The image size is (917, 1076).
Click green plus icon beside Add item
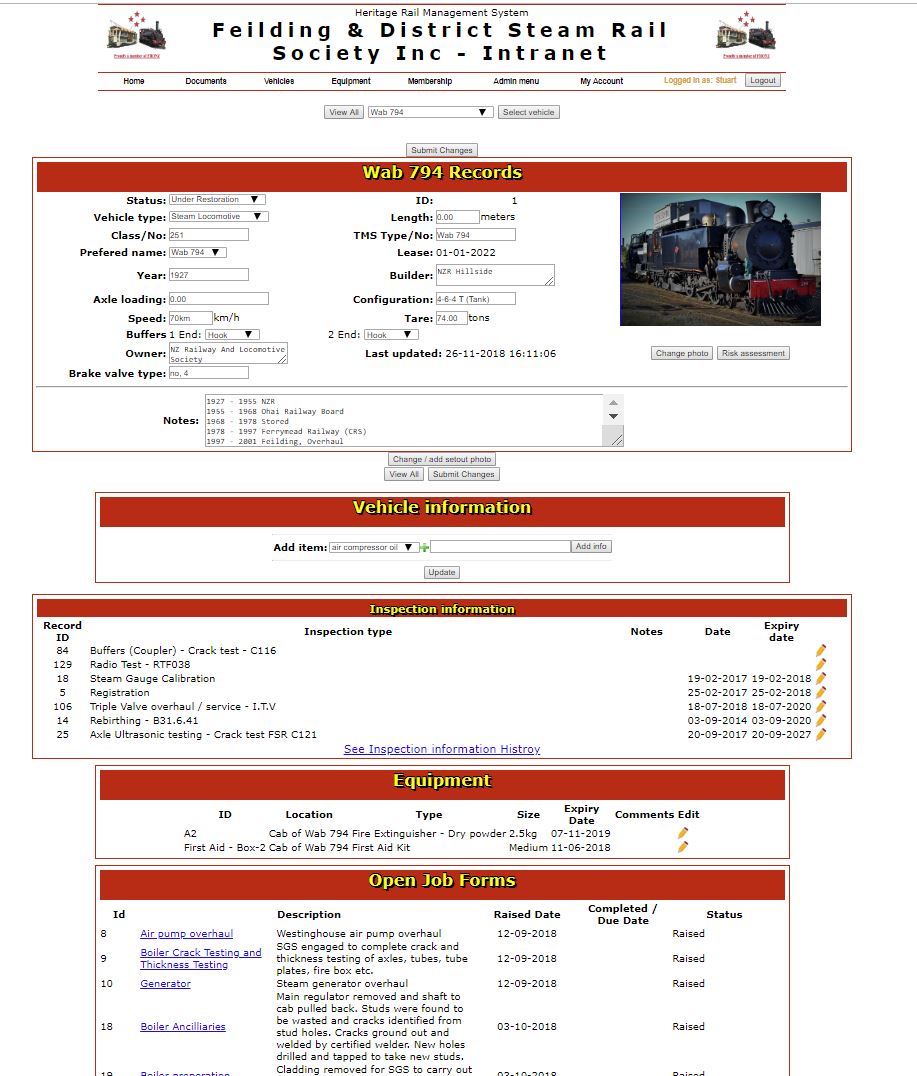(x=425, y=547)
